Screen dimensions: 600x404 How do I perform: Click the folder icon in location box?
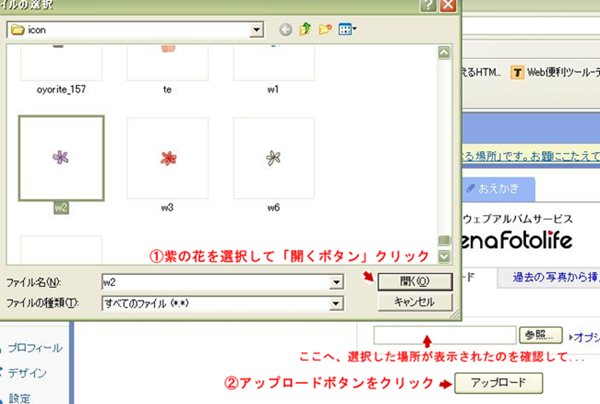18,29
